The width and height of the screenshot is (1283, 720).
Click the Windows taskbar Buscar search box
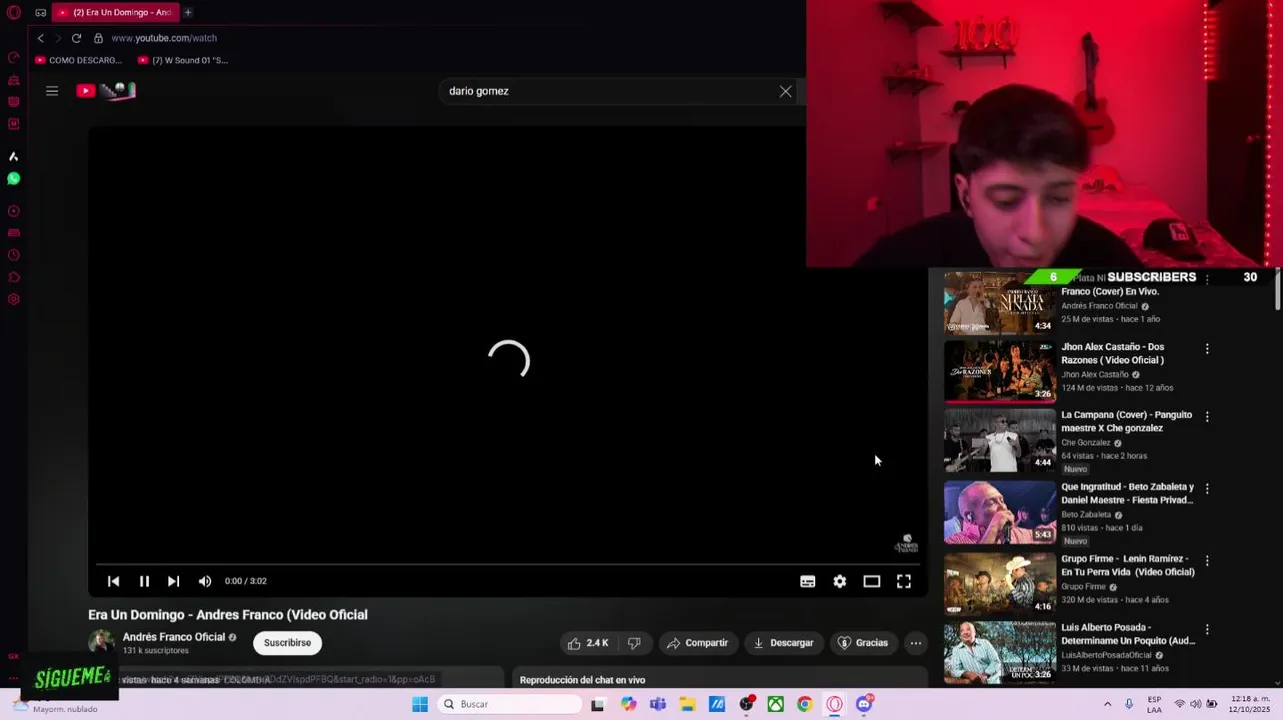pos(511,704)
